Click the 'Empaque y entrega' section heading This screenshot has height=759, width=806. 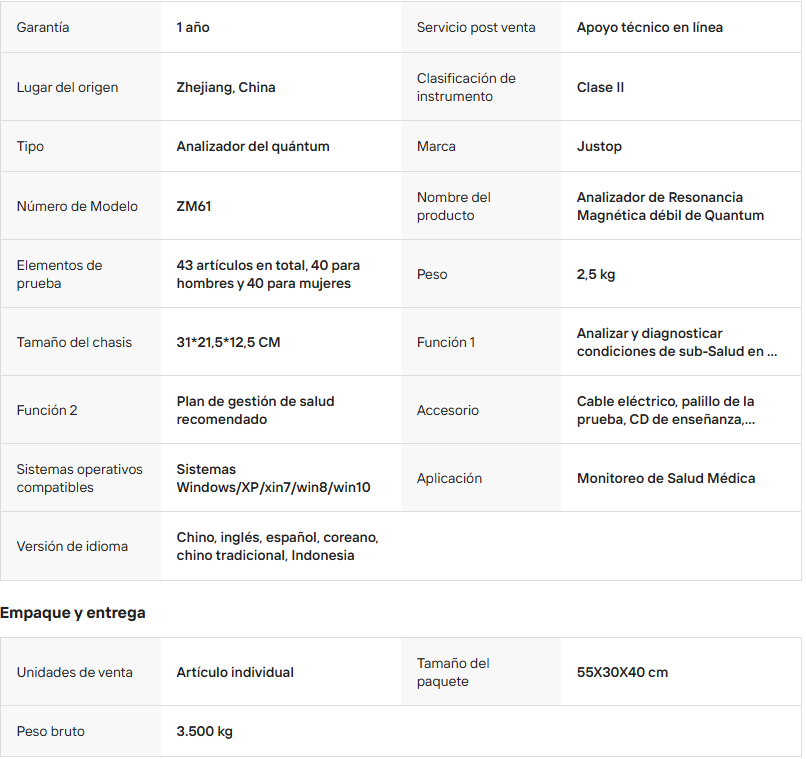click(73, 613)
